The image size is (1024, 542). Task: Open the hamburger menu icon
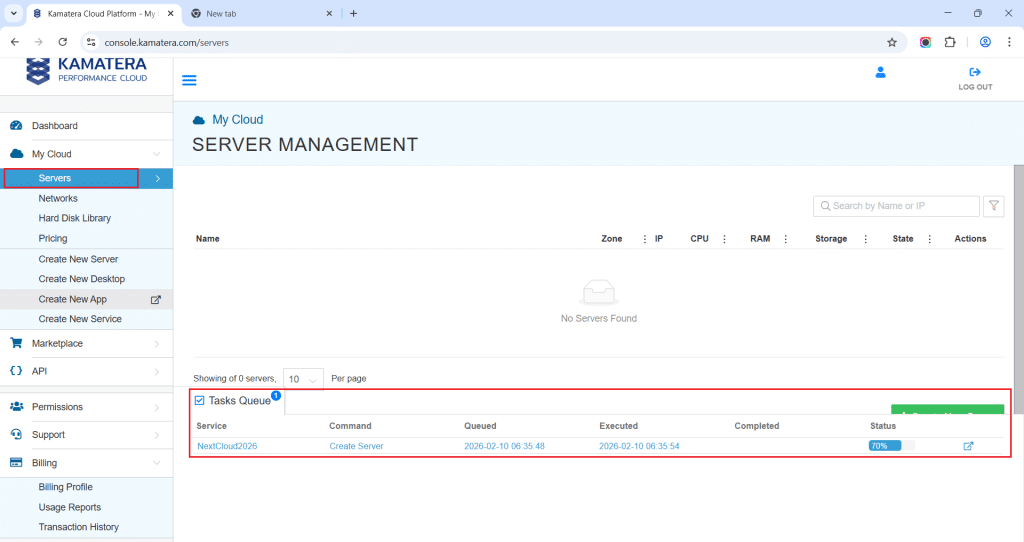(189, 80)
